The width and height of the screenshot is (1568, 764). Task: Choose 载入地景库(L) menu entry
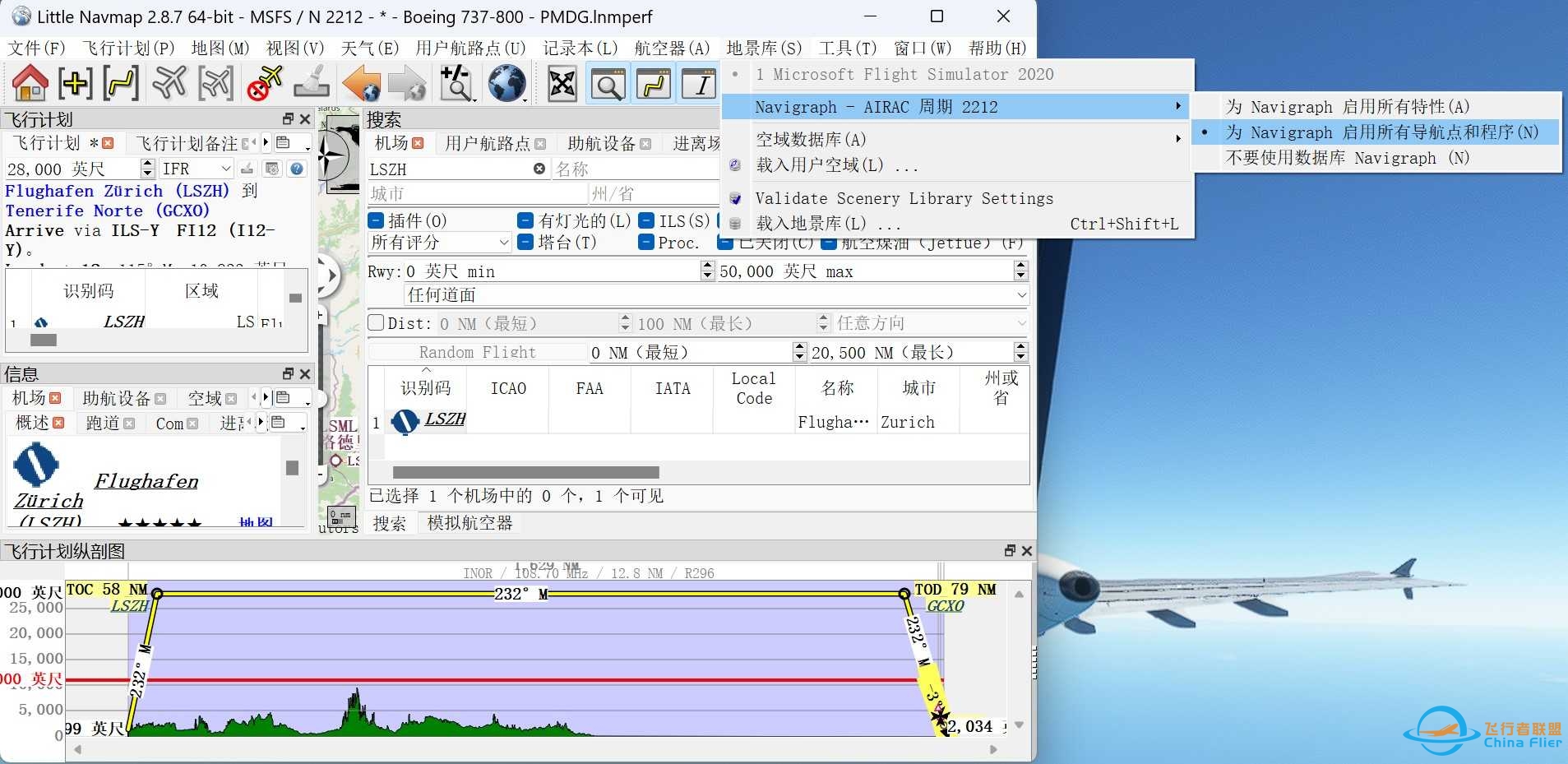click(958, 224)
